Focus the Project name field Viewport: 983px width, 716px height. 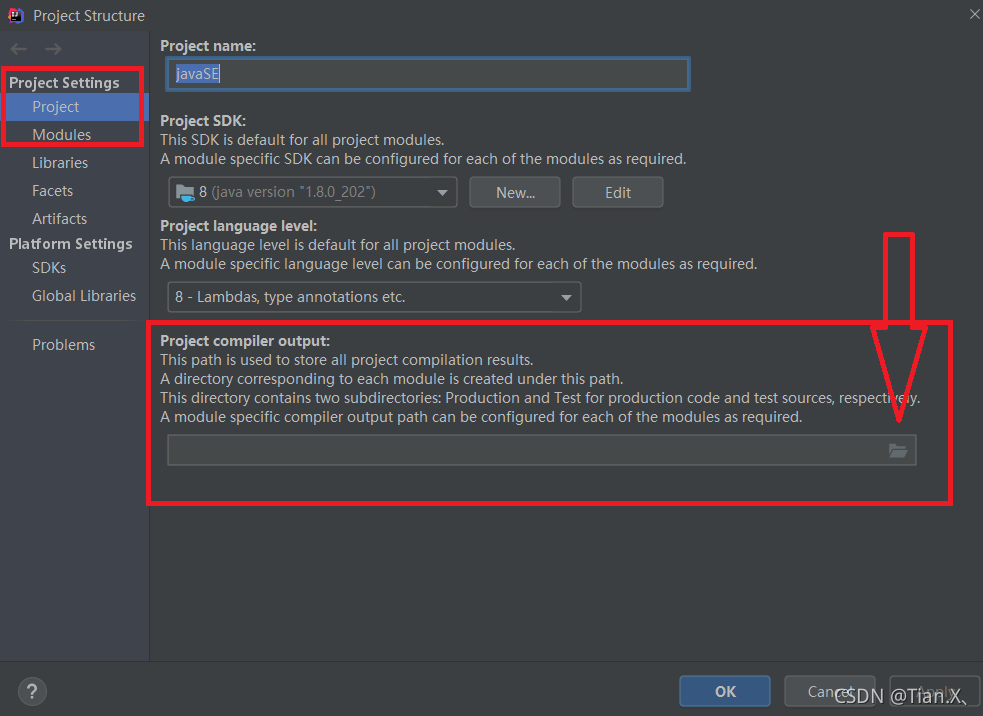click(x=428, y=74)
